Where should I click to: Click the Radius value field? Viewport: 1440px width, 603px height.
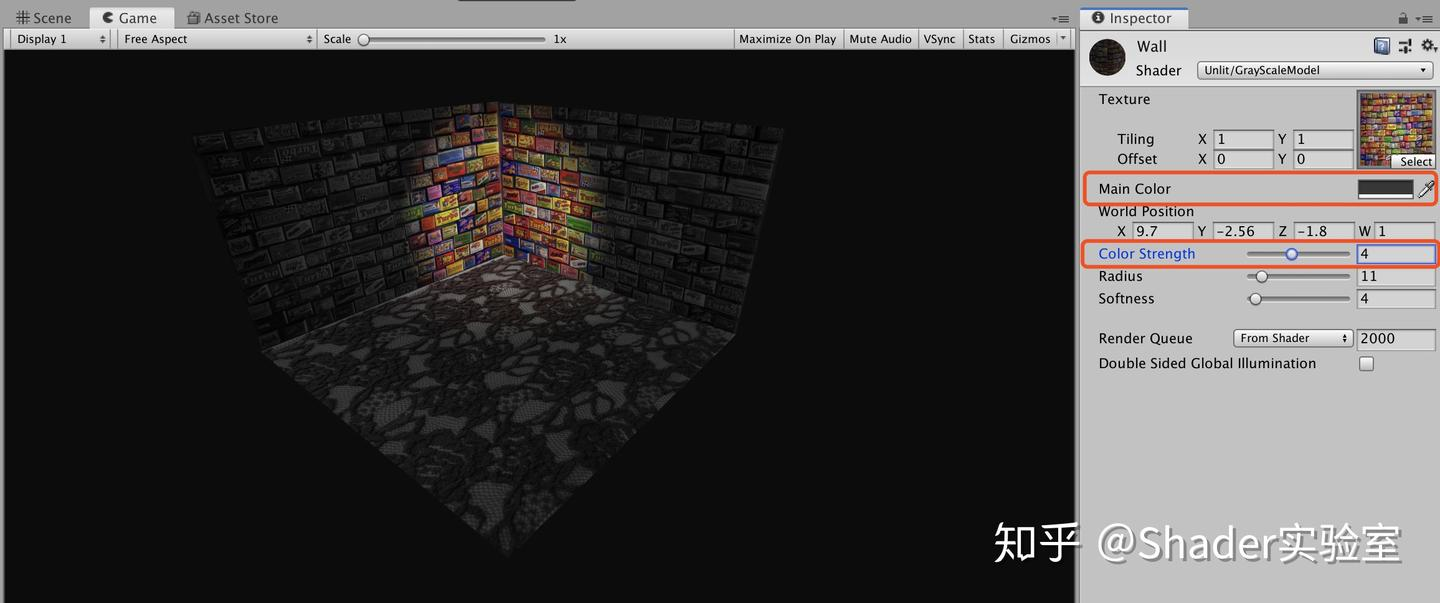[x=1396, y=276]
